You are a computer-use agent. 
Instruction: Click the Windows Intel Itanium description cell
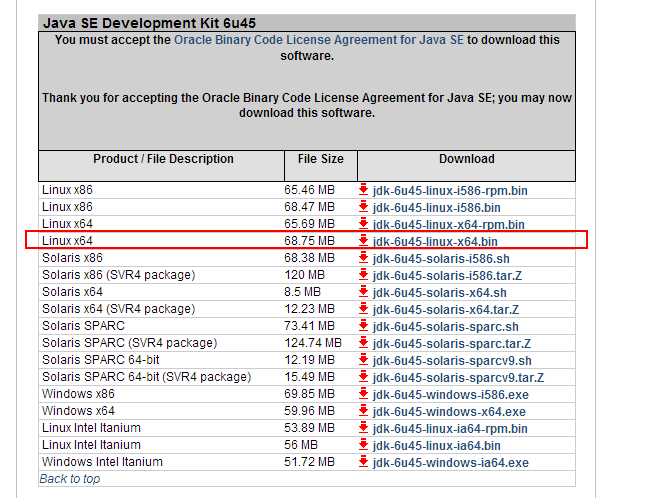(102, 462)
